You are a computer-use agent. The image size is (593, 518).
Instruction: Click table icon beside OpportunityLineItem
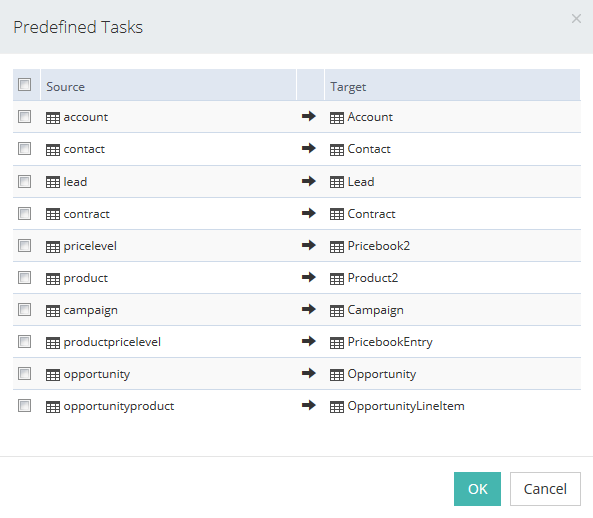(337, 407)
